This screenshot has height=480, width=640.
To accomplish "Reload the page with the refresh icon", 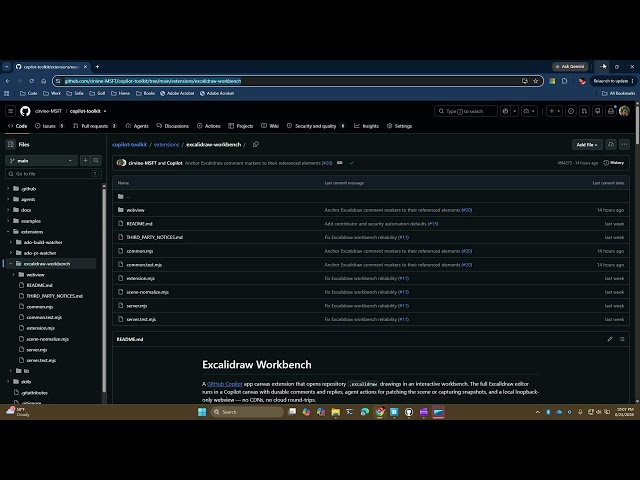I will point(31,81).
